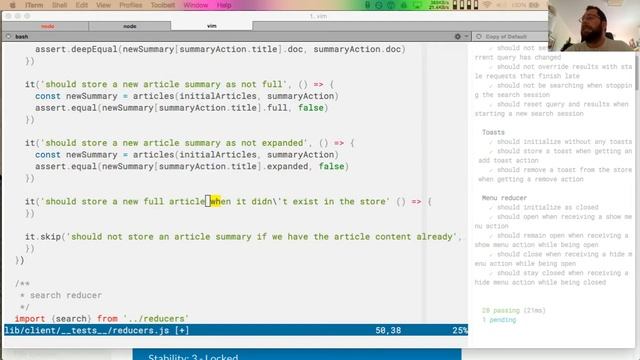Click the 'search reducer' comment line
This screenshot has width=640, height=360.
61,295
